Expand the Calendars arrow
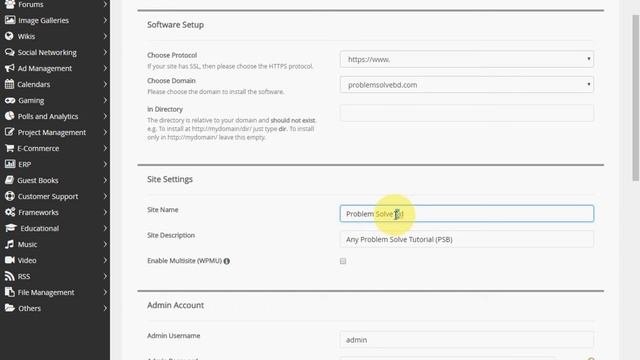Viewport: 640px width, 360px height. pyautogui.click(x=105, y=84)
